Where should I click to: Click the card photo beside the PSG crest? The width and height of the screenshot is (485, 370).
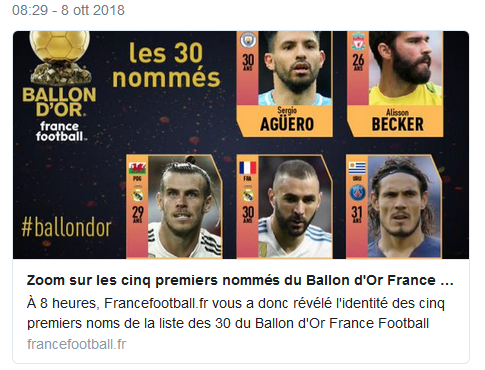pyautogui.click(x=405, y=207)
